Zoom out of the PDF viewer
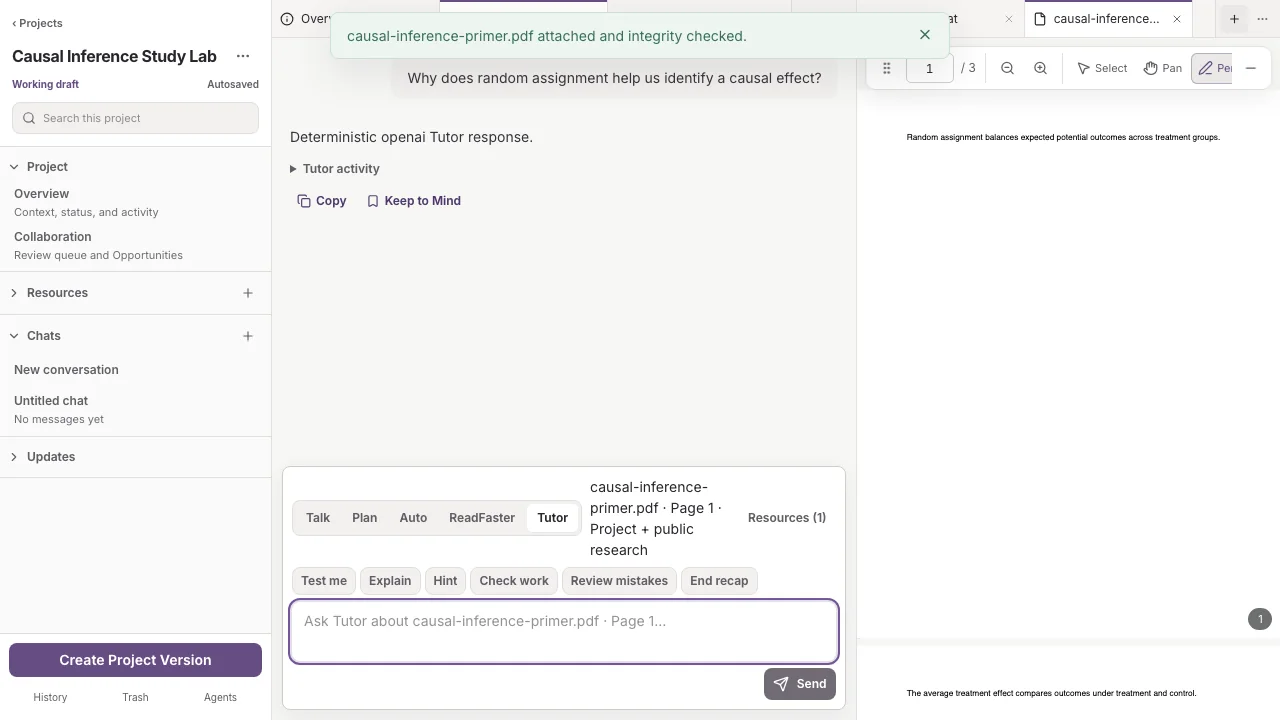Viewport: 1280px width, 720px height. coord(1007,68)
